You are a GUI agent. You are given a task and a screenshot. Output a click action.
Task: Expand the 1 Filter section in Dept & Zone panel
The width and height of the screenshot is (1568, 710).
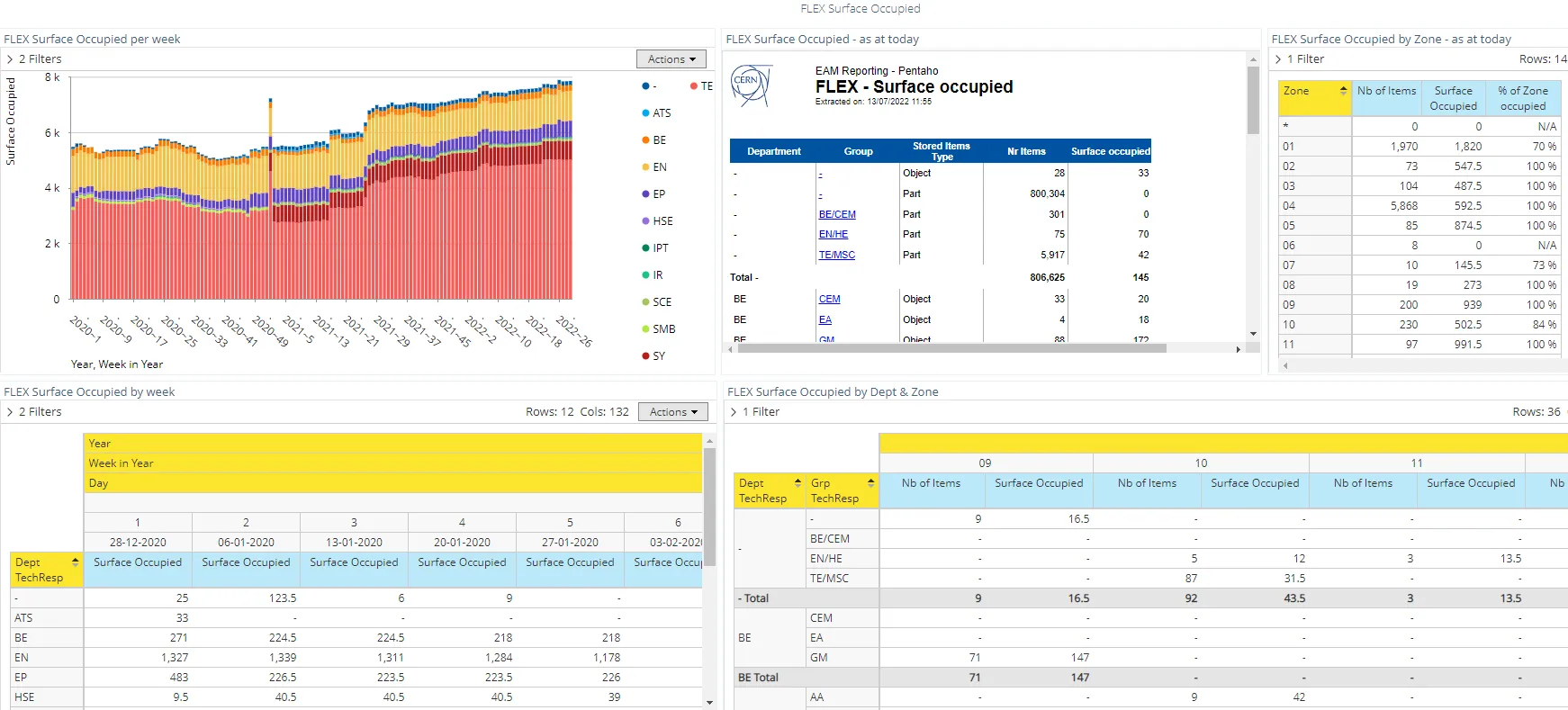(754, 412)
